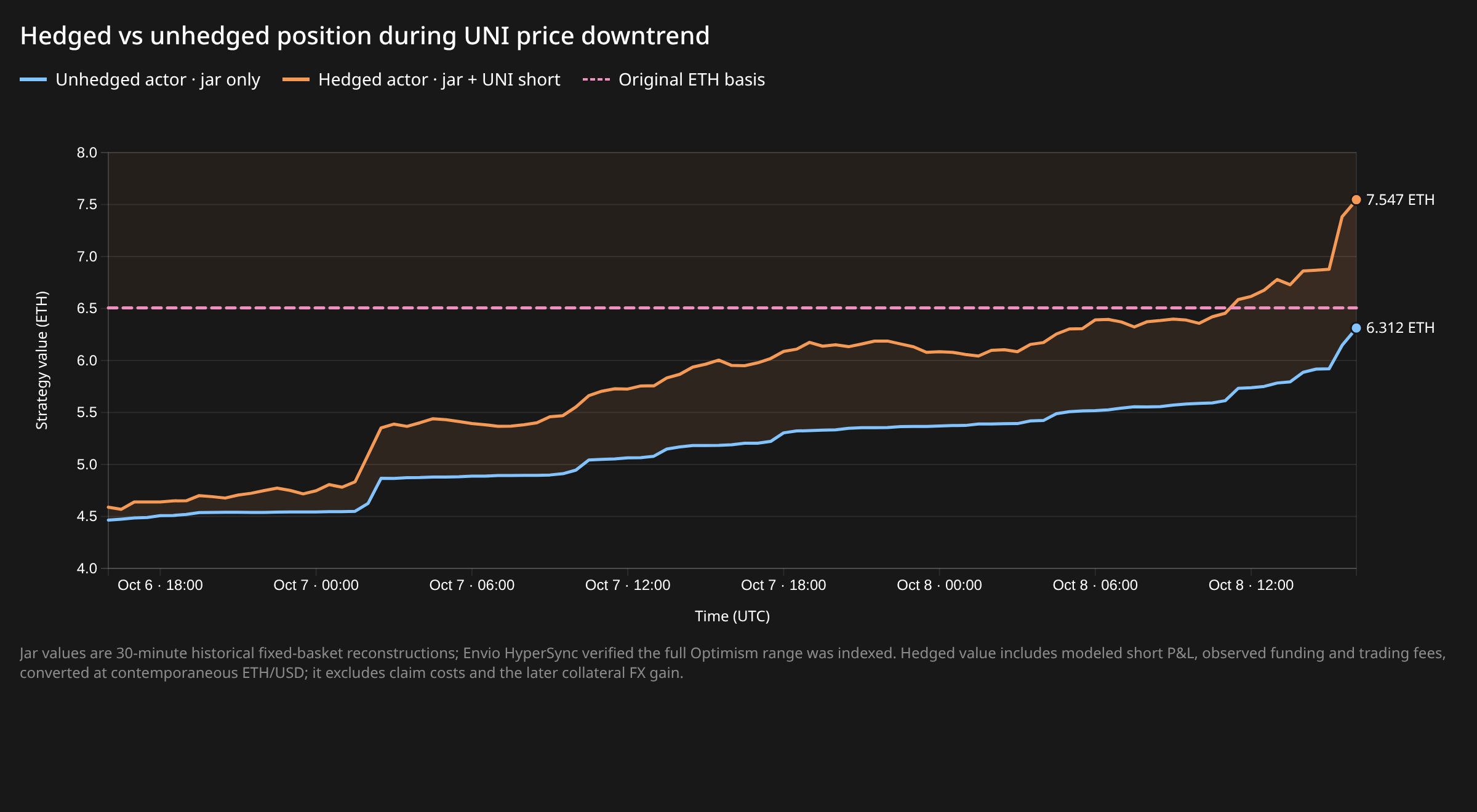
Task: Toggle the Original ETH basis legend entry
Action: click(673, 80)
